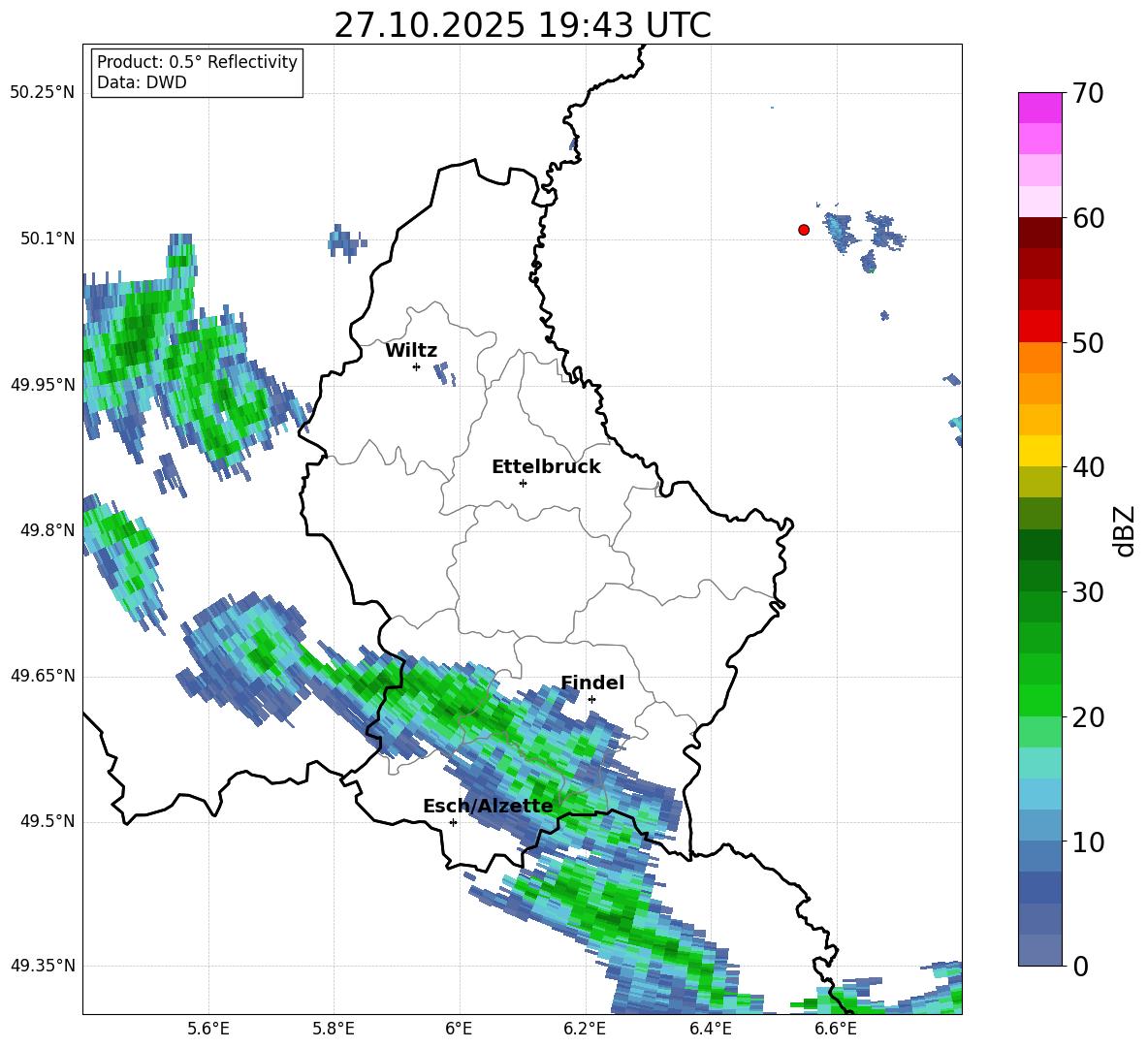The width and height of the screenshot is (1148, 1048).
Task: Click the 6°E longitude label
Action: 459,1029
